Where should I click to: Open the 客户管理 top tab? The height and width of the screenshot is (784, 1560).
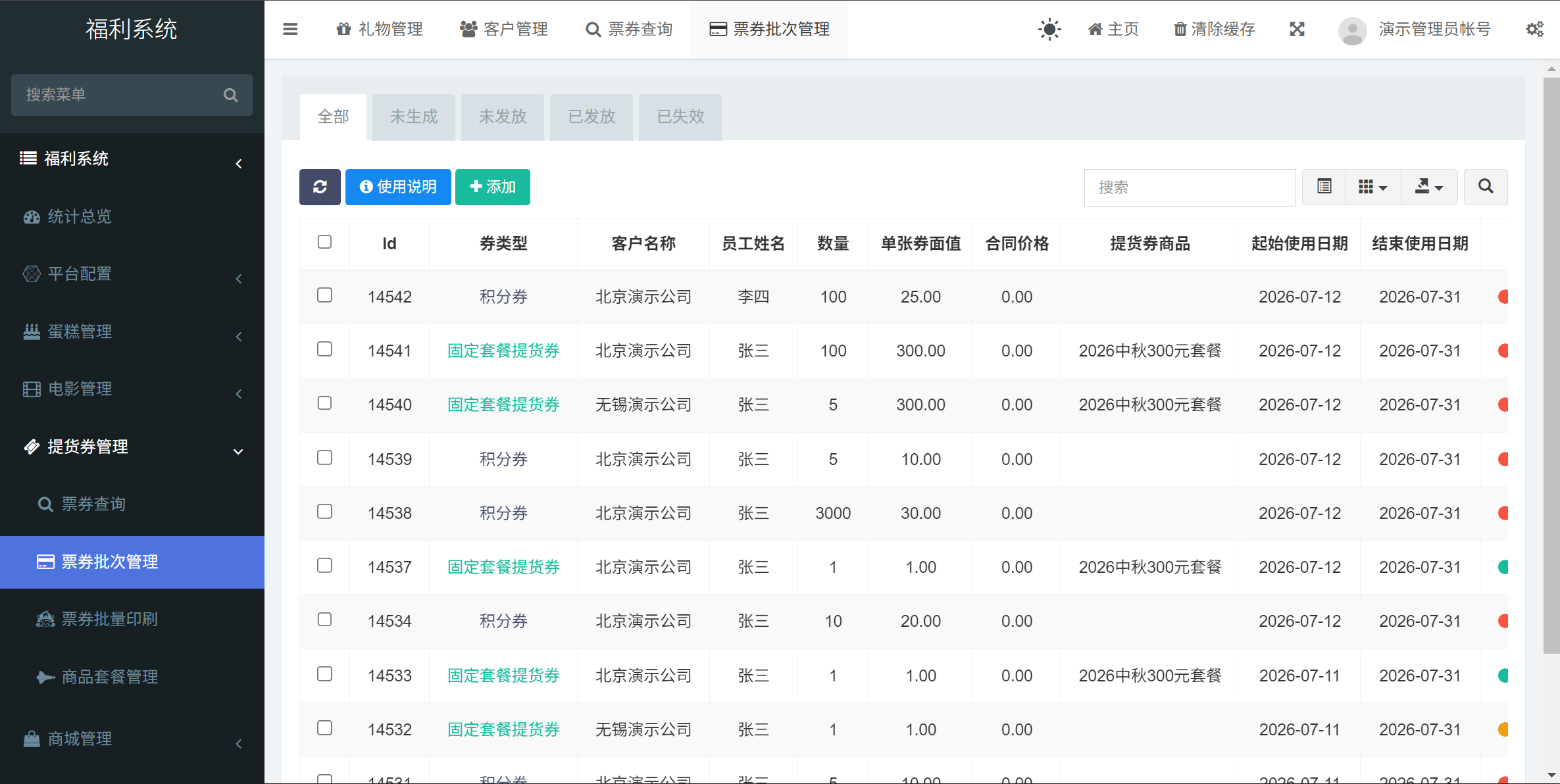click(504, 29)
